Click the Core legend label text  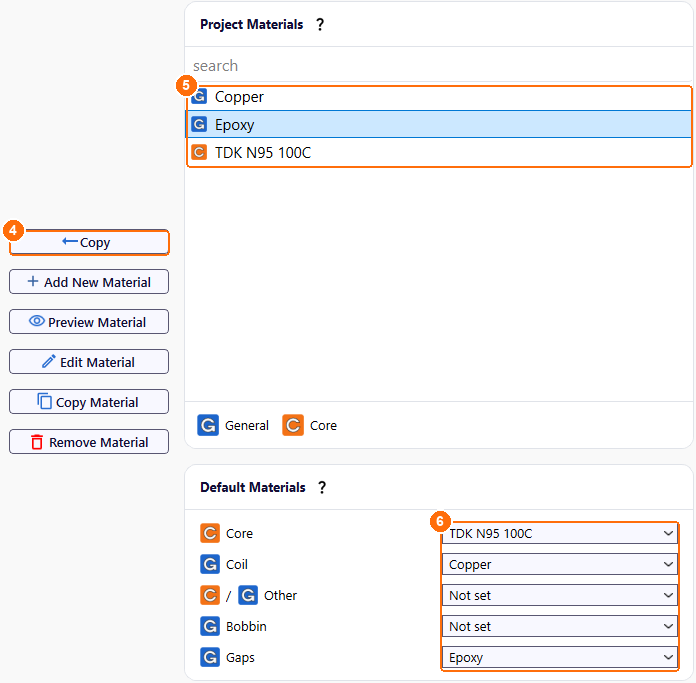click(323, 426)
